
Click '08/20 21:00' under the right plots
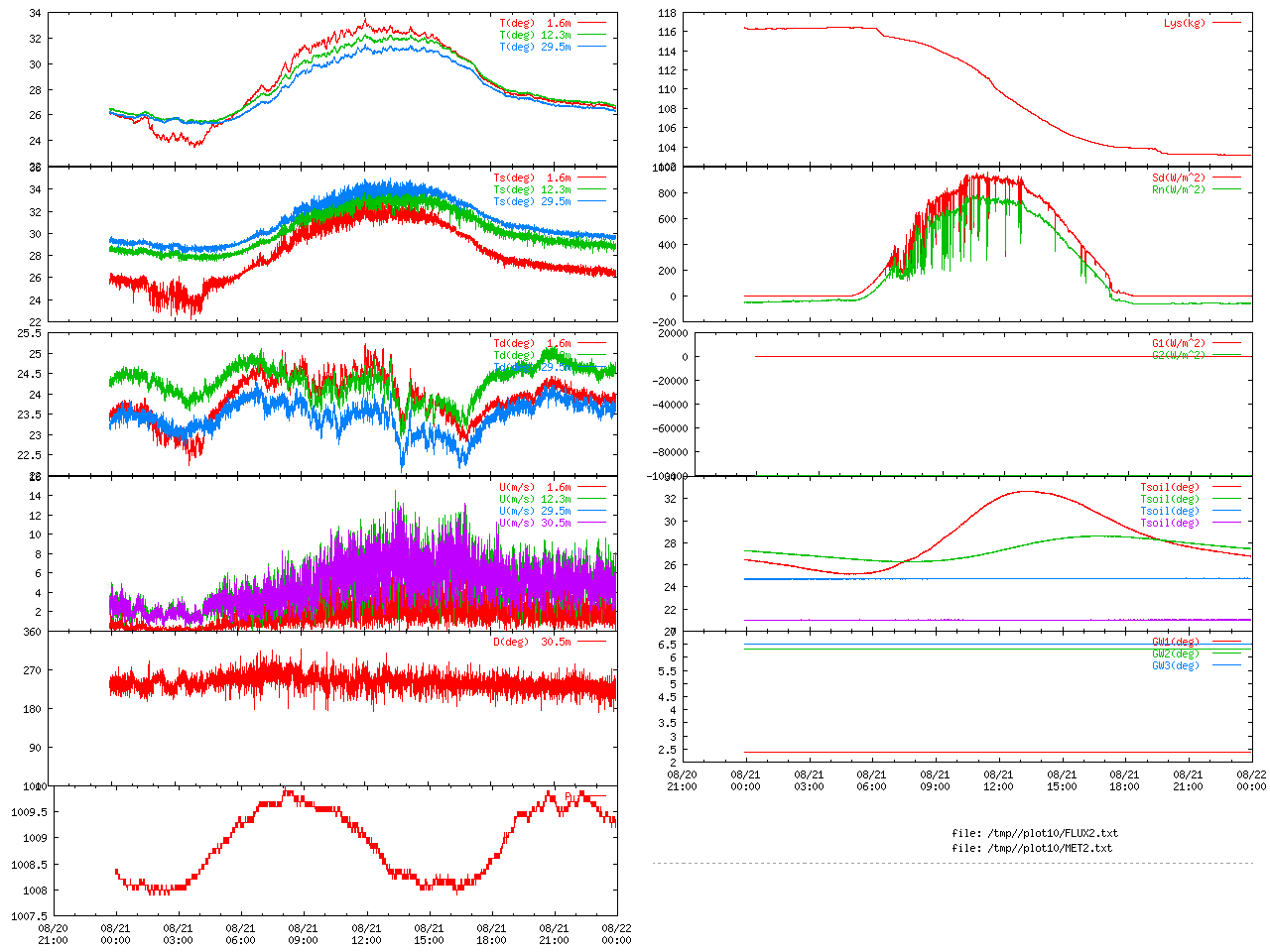tap(682, 780)
